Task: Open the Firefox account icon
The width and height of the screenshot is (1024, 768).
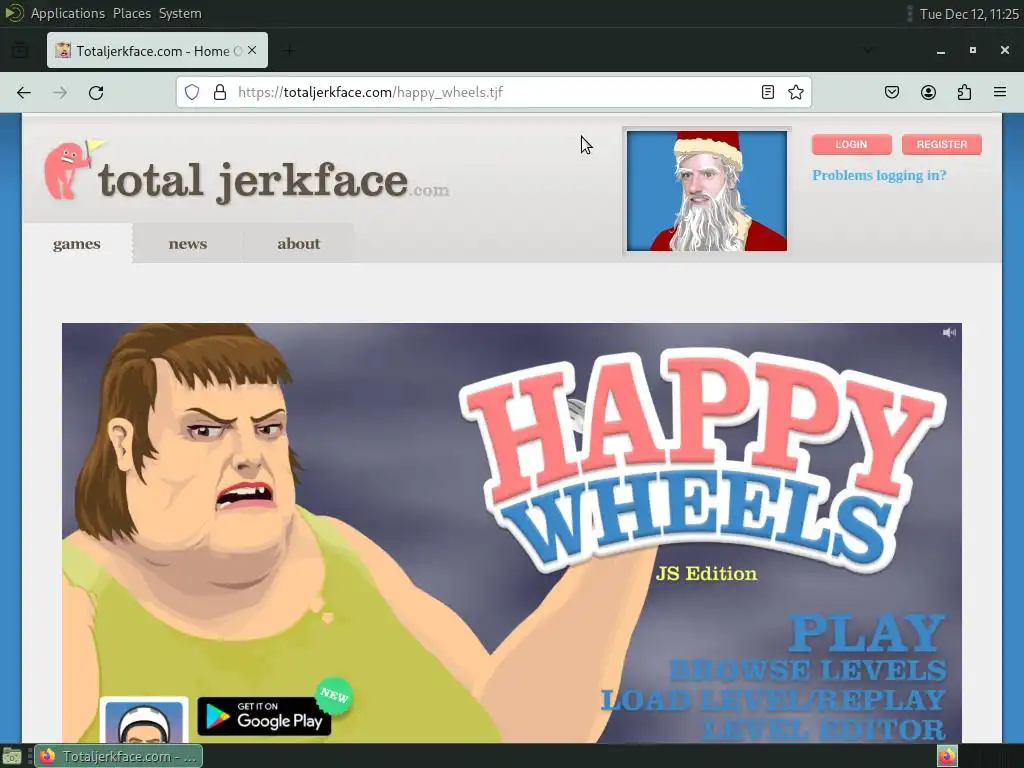Action: (928, 92)
